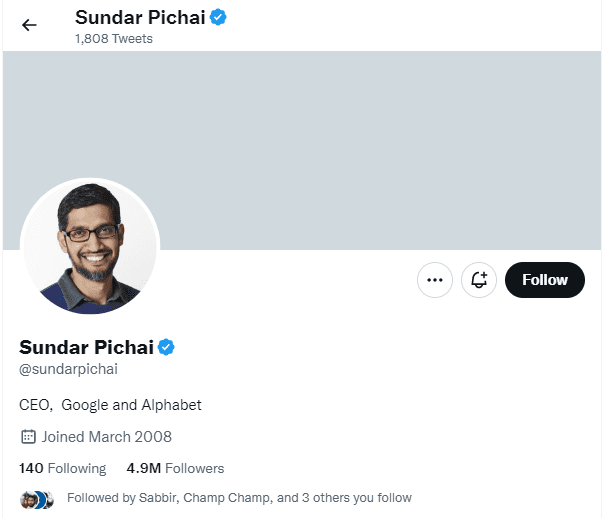Image resolution: width=602 pixels, height=518 pixels.
Task: Open the gray header banner image
Action: [302, 150]
